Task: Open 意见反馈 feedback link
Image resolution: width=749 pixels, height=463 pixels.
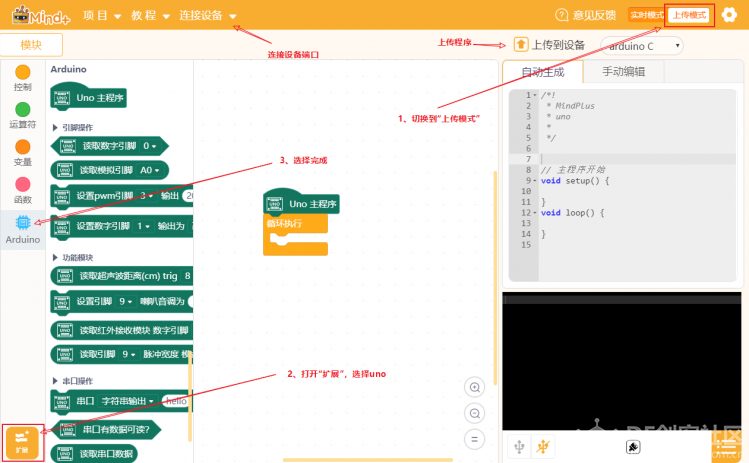Action: (x=586, y=15)
